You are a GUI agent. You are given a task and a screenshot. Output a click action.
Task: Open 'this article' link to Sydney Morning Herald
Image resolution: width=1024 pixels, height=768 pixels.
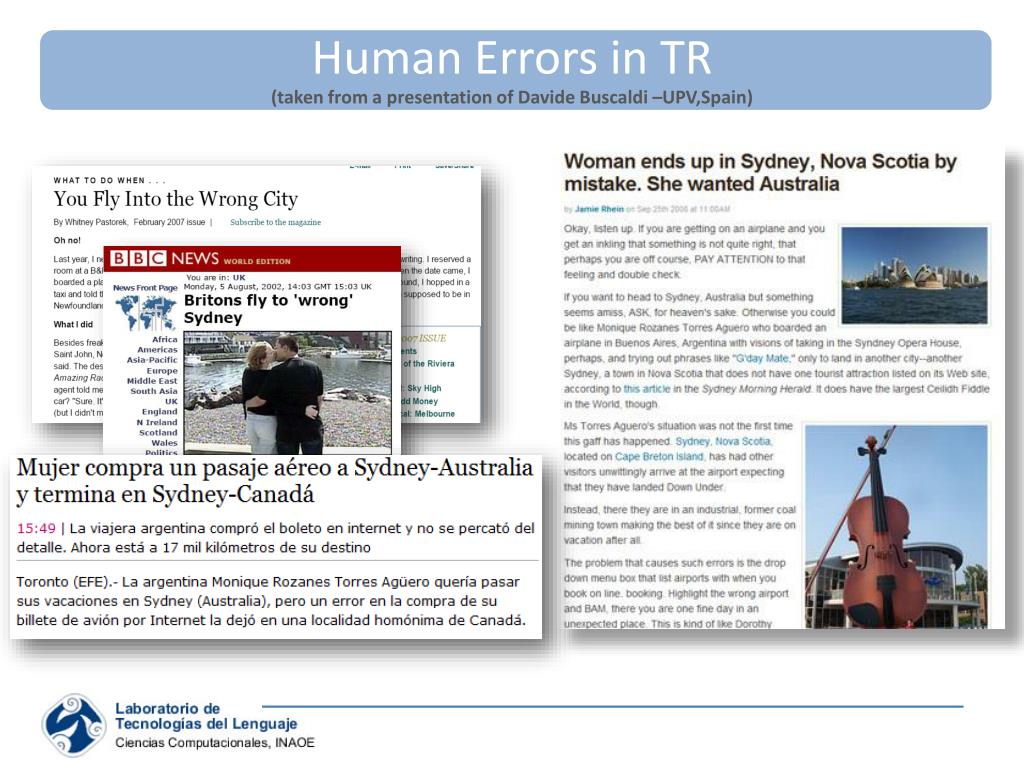coord(647,389)
